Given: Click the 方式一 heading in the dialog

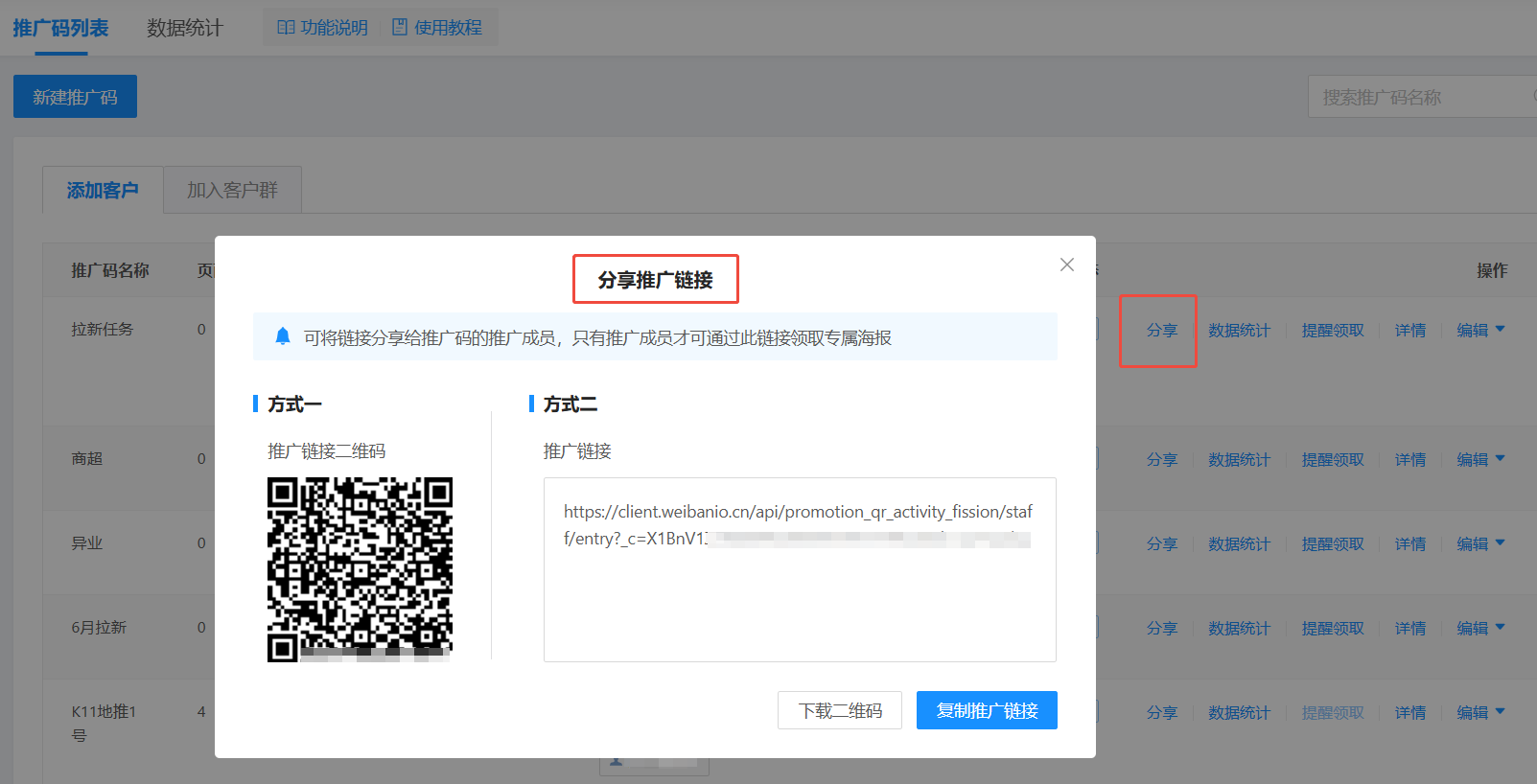Looking at the screenshot, I should coord(294,404).
